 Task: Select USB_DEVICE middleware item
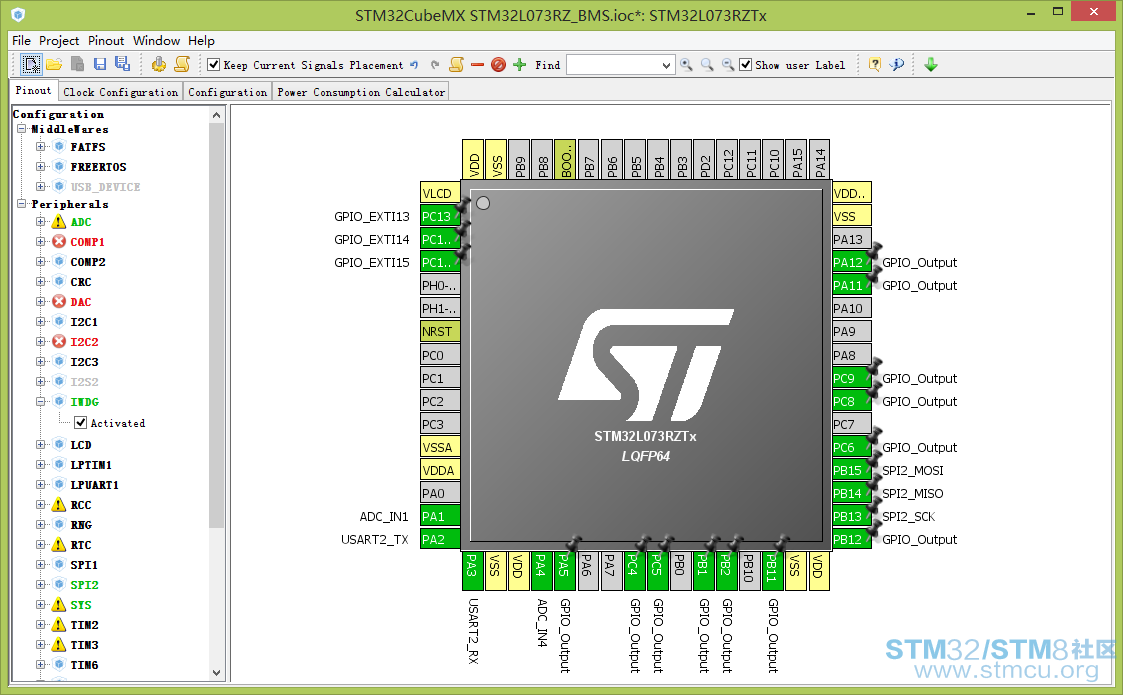[x=105, y=186]
